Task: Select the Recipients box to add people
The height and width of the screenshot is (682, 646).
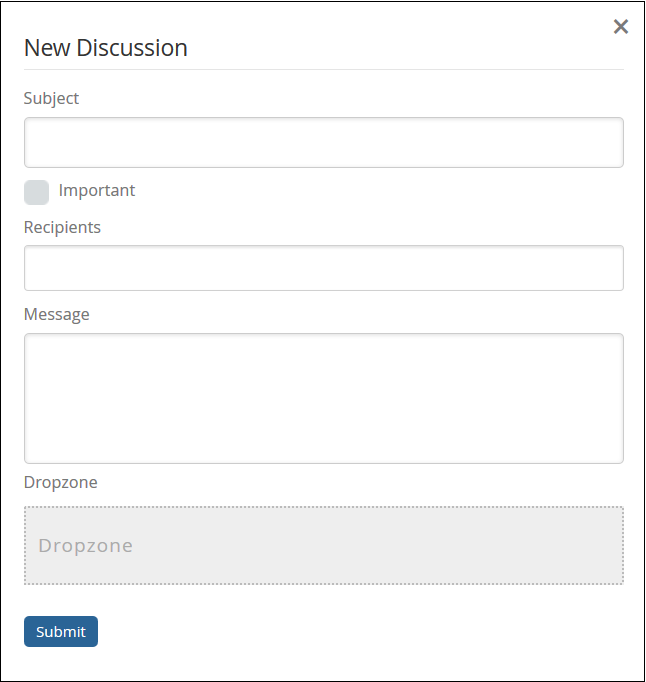Action: pos(323,268)
